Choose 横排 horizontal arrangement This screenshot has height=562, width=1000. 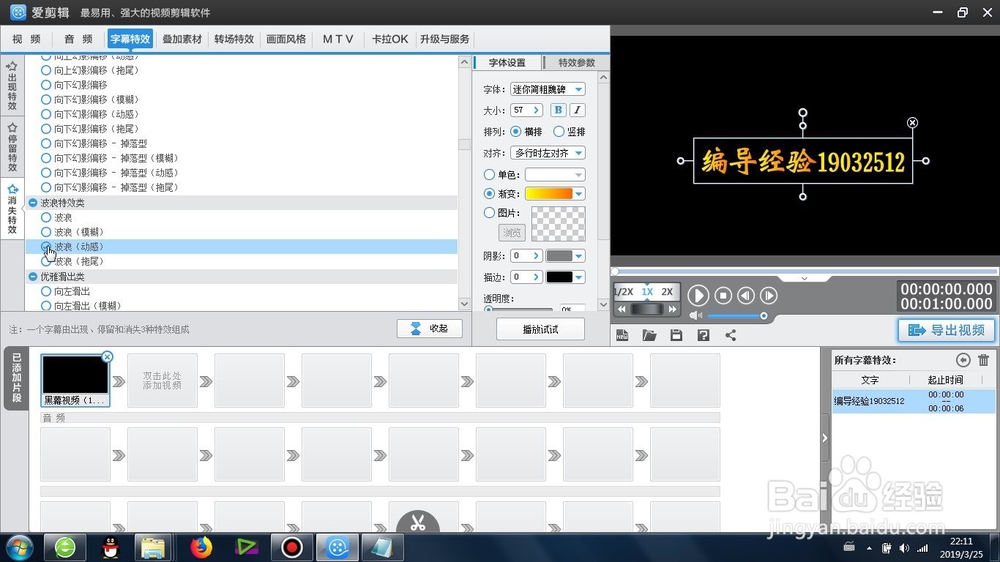516,131
